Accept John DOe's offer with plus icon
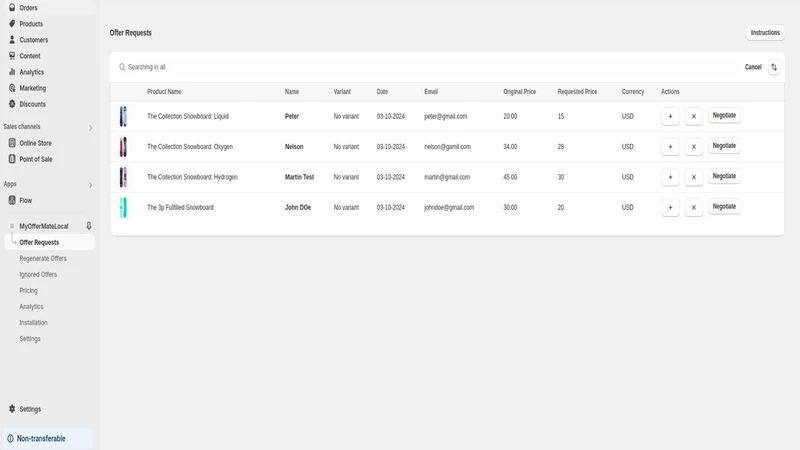 click(670, 207)
